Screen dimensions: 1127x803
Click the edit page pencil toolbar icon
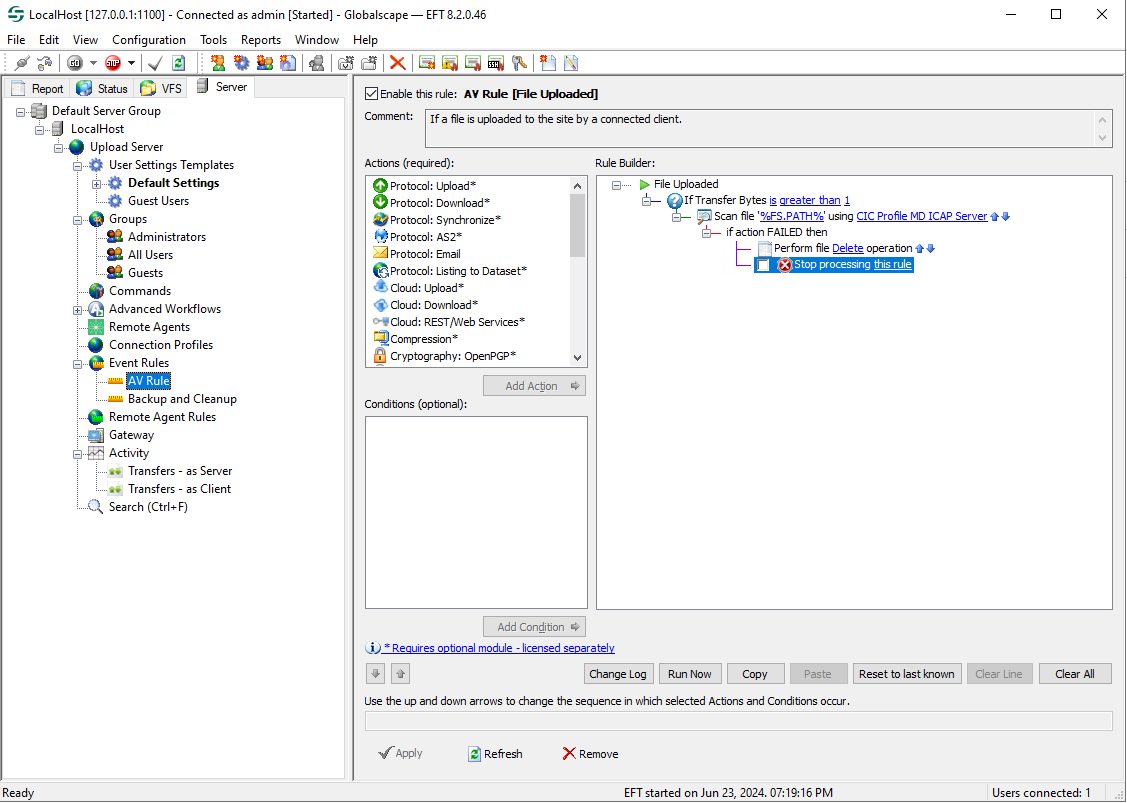point(571,63)
